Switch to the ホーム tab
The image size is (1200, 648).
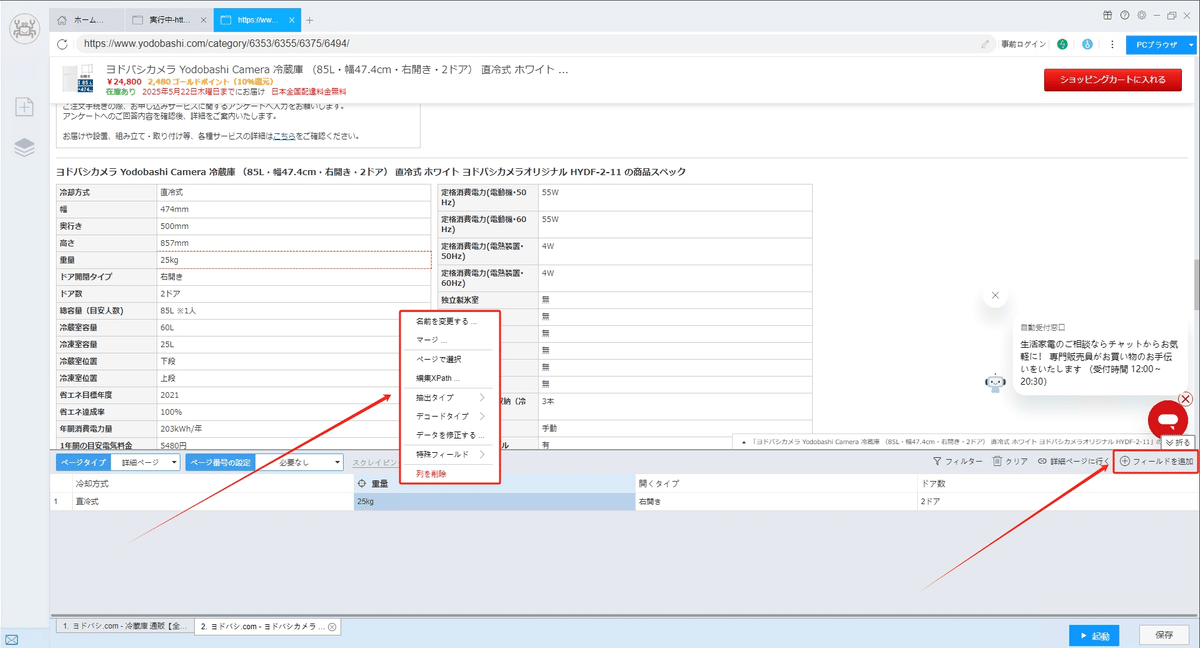coord(88,20)
